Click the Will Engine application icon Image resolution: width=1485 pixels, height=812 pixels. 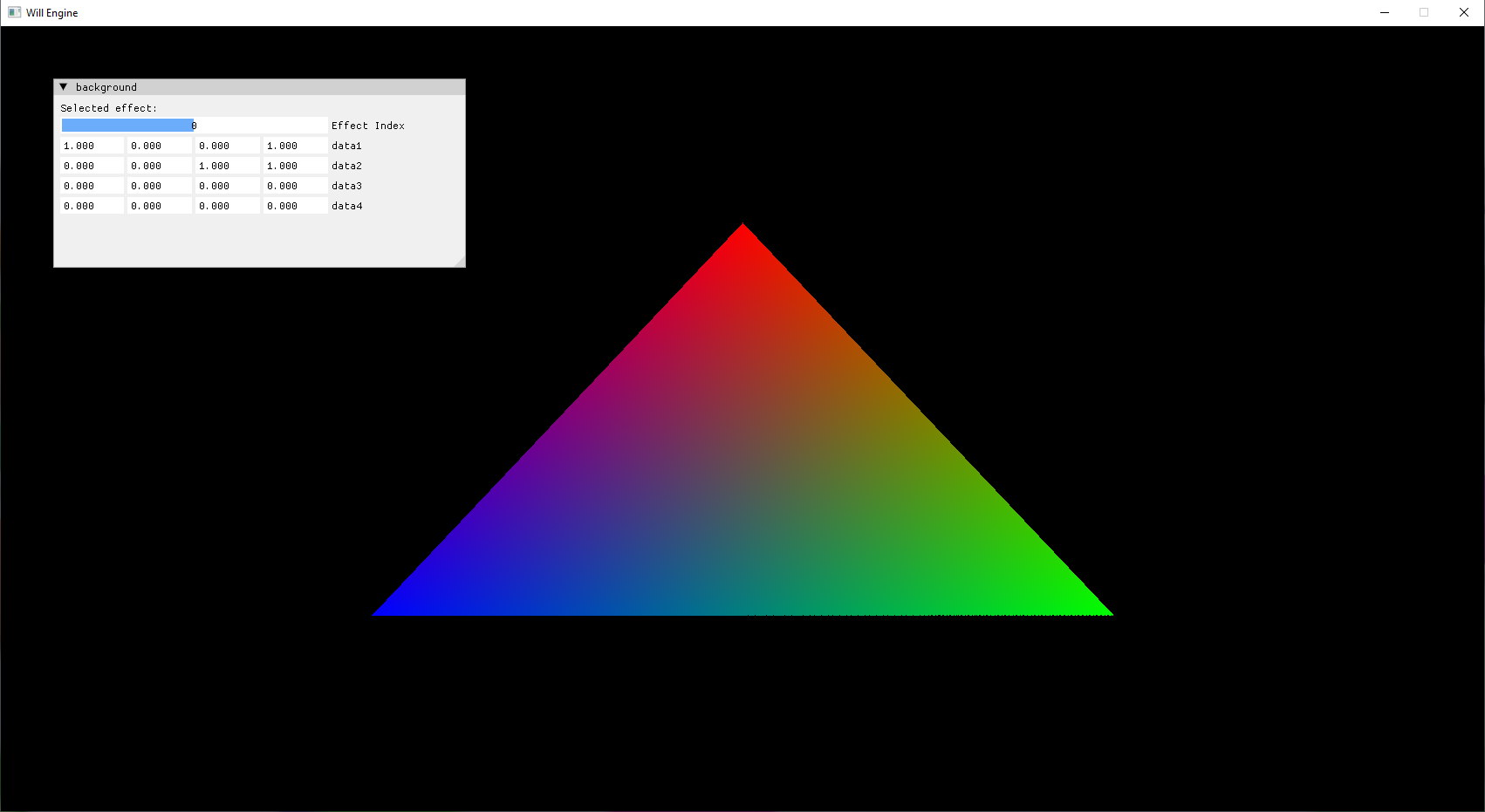13,12
